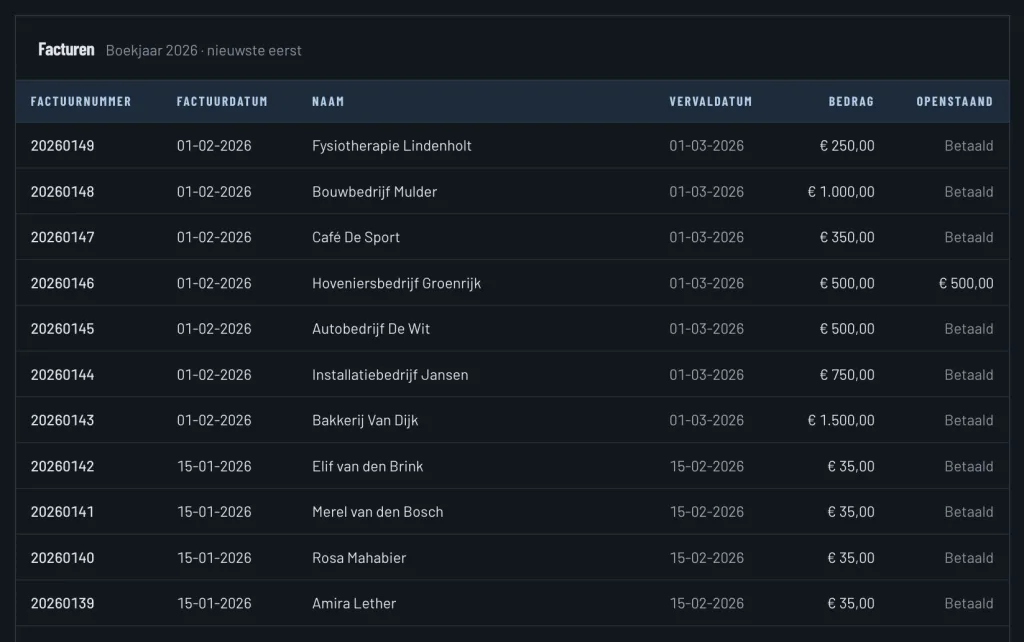Click vervaldatum 15-02-2026 of Amira Lether
The width and height of the screenshot is (1024, 642).
click(707, 603)
